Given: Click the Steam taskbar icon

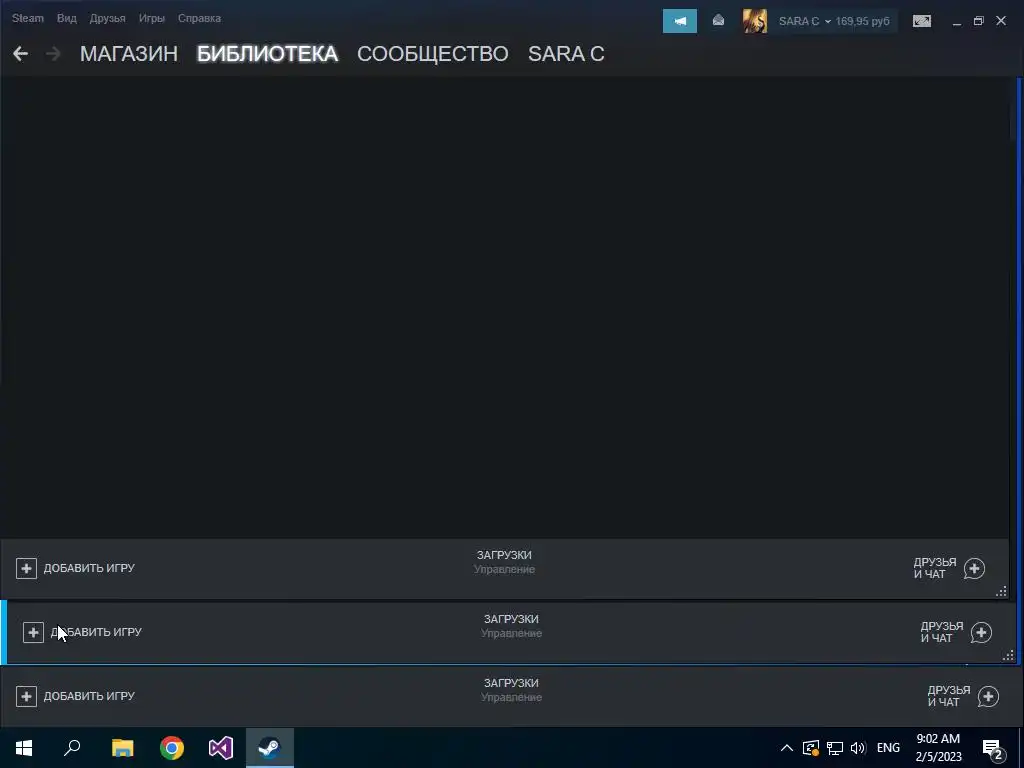Looking at the screenshot, I should click(270, 748).
